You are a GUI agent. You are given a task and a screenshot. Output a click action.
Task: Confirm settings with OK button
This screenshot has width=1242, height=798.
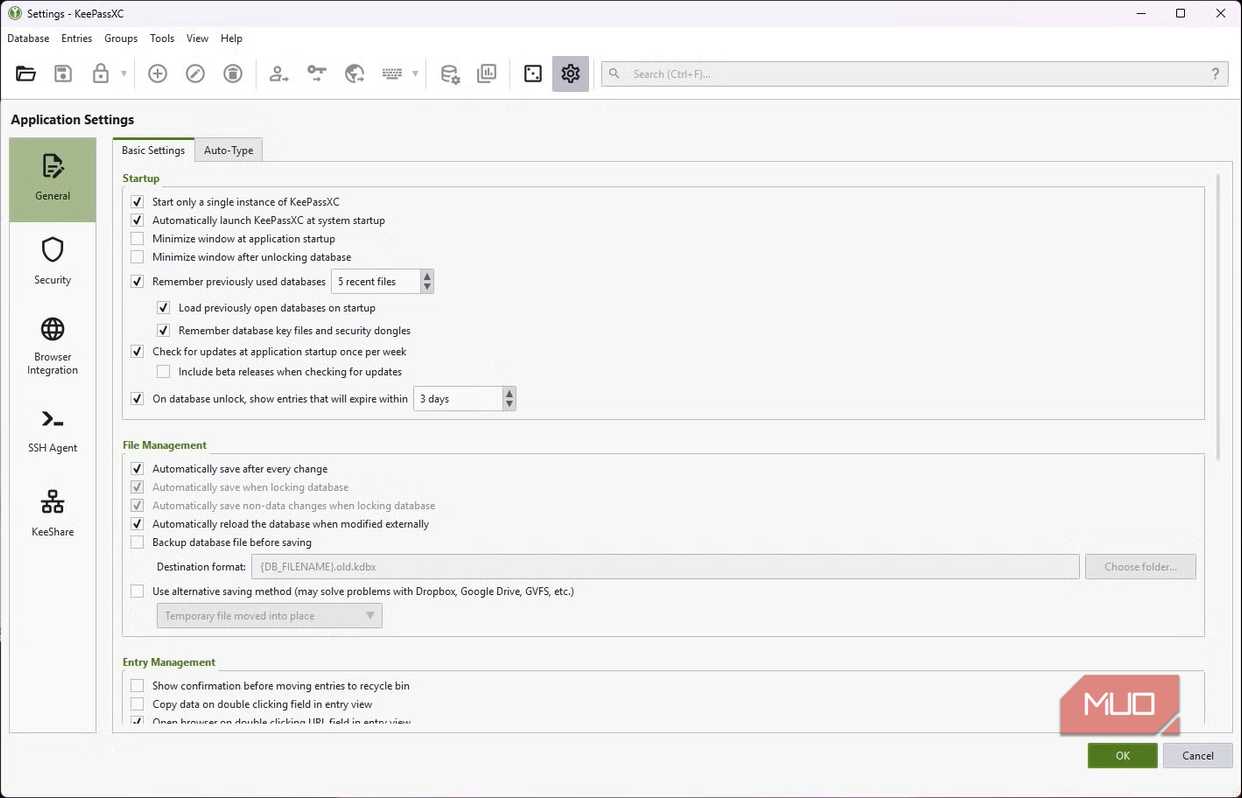tap(1123, 756)
